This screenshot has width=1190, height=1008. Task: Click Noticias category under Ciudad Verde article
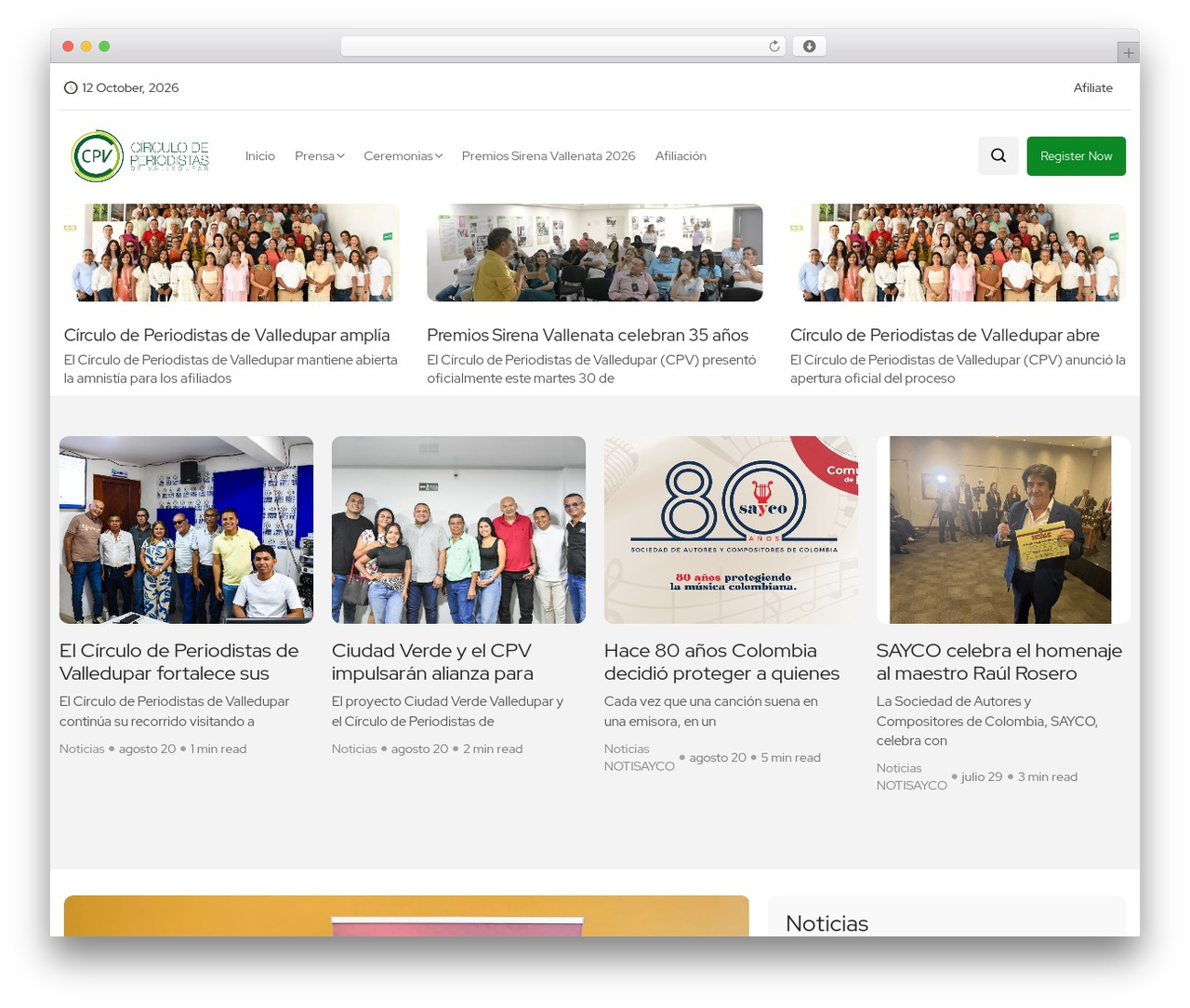click(x=354, y=749)
